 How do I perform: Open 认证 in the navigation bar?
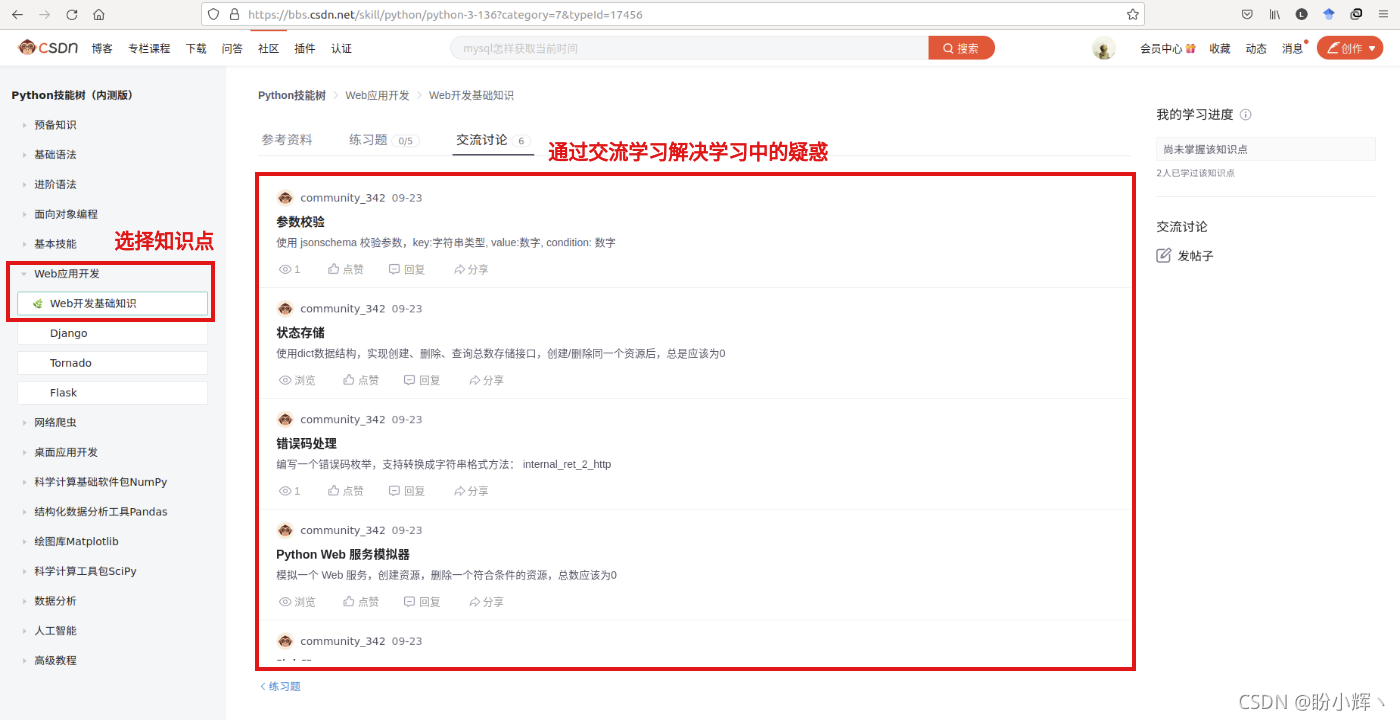341,48
